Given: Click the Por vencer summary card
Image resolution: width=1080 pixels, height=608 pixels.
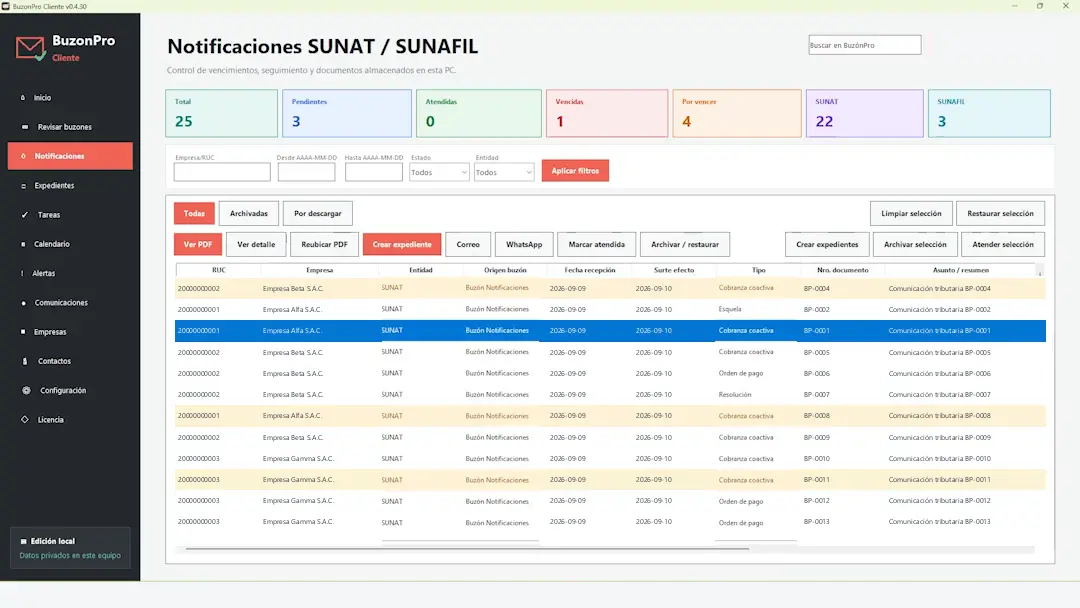Looking at the screenshot, I should 737,114.
